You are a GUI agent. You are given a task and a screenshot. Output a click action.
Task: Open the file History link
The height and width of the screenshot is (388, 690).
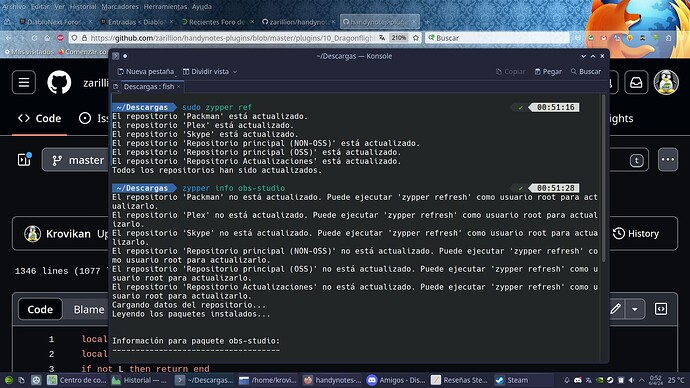click(x=636, y=234)
